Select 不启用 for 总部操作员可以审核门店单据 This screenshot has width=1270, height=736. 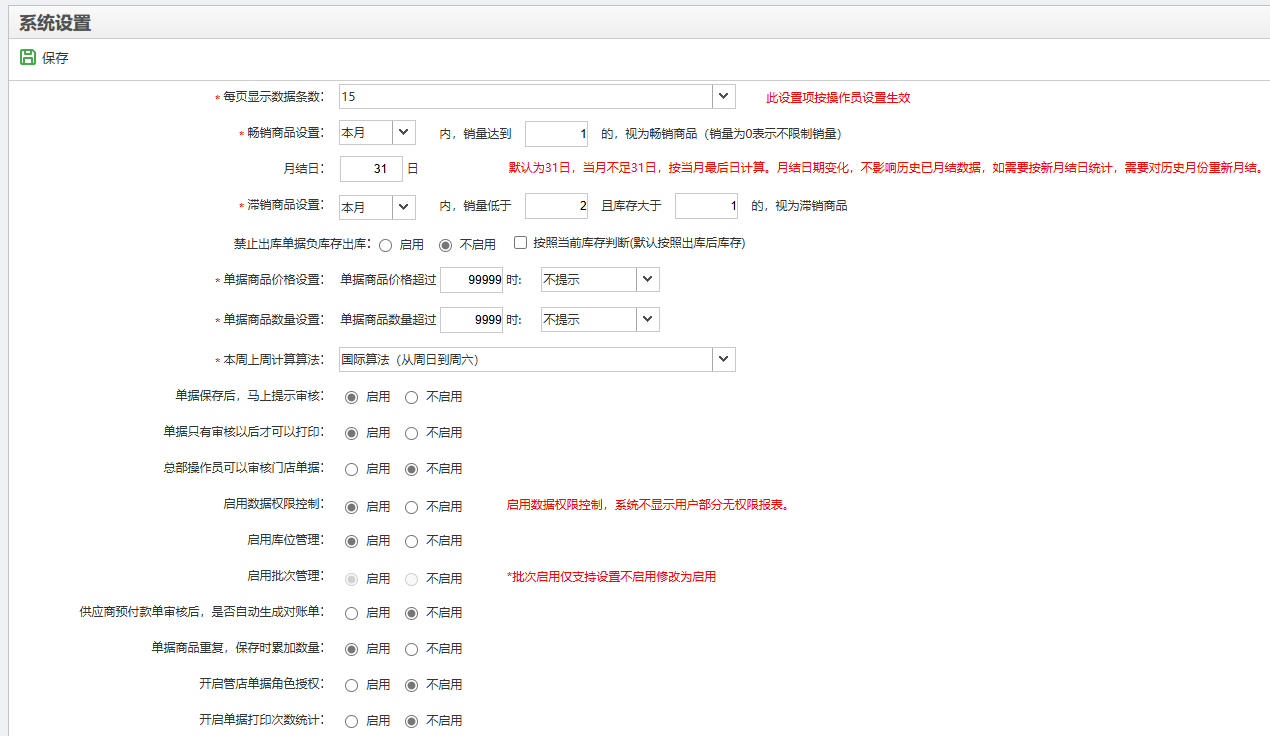pyautogui.click(x=411, y=468)
